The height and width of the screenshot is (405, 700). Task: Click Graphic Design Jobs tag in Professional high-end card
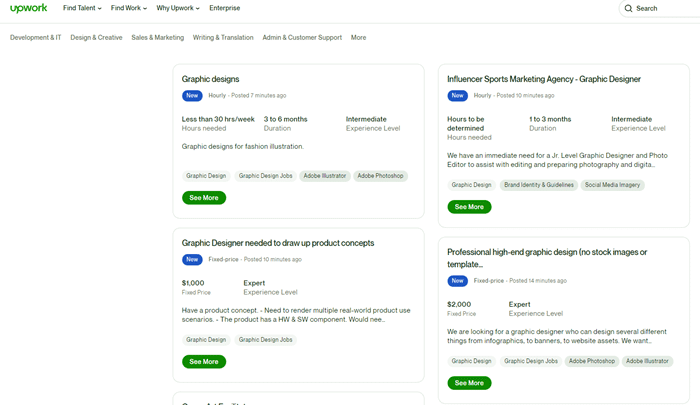point(531,361)
